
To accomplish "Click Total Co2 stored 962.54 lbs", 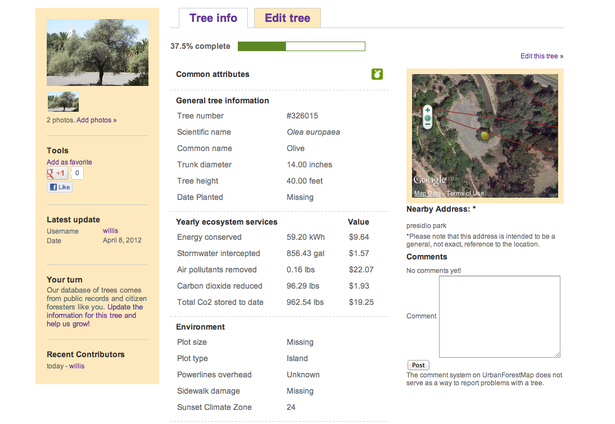I will click(x=305, y=302).
